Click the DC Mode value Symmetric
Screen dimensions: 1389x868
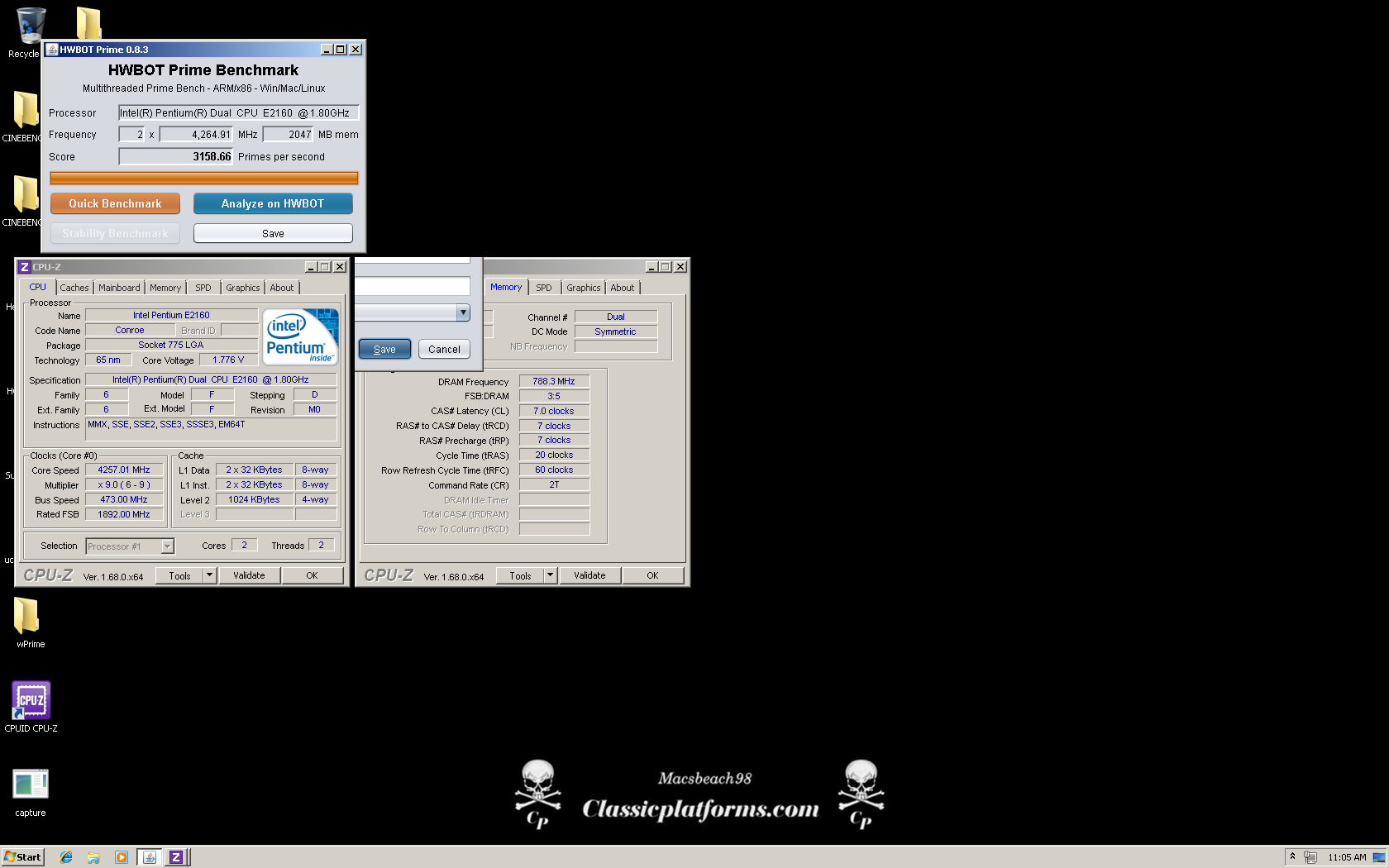click(x=616, y=331)
